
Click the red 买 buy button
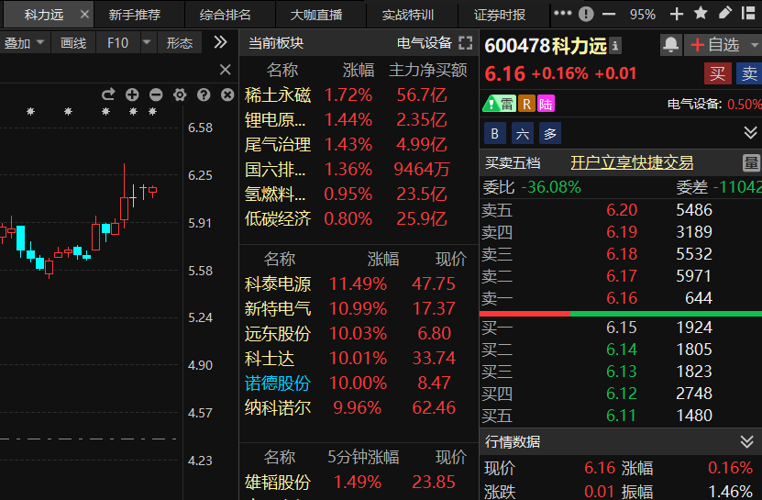coord(717,74)
